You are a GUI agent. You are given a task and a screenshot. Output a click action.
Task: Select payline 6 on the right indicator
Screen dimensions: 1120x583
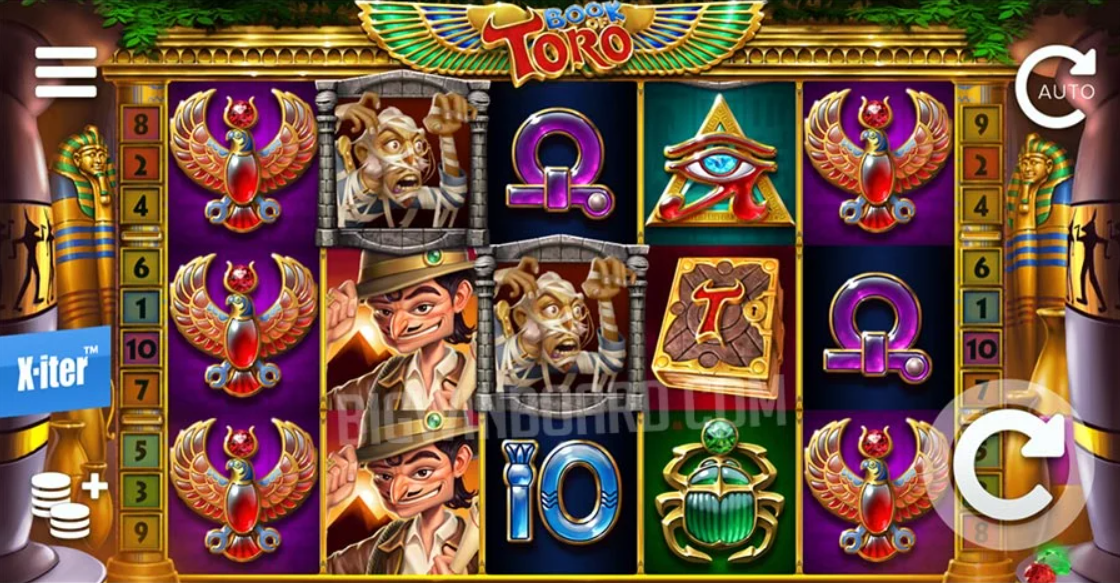[x=981, y=268]
